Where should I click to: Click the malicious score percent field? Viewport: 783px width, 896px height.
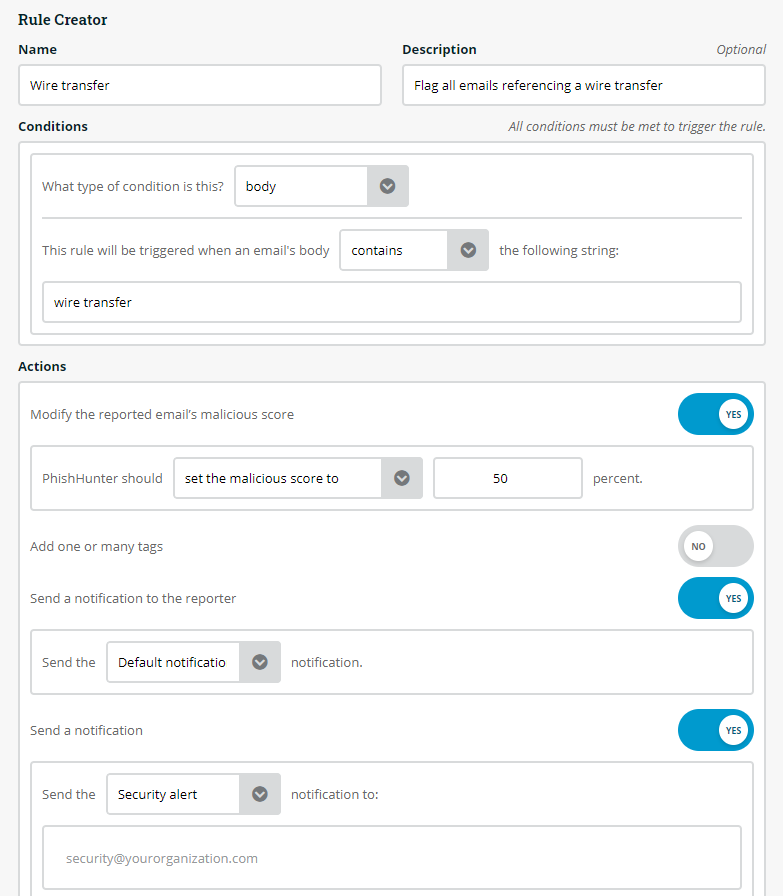[x=507, y=478]
